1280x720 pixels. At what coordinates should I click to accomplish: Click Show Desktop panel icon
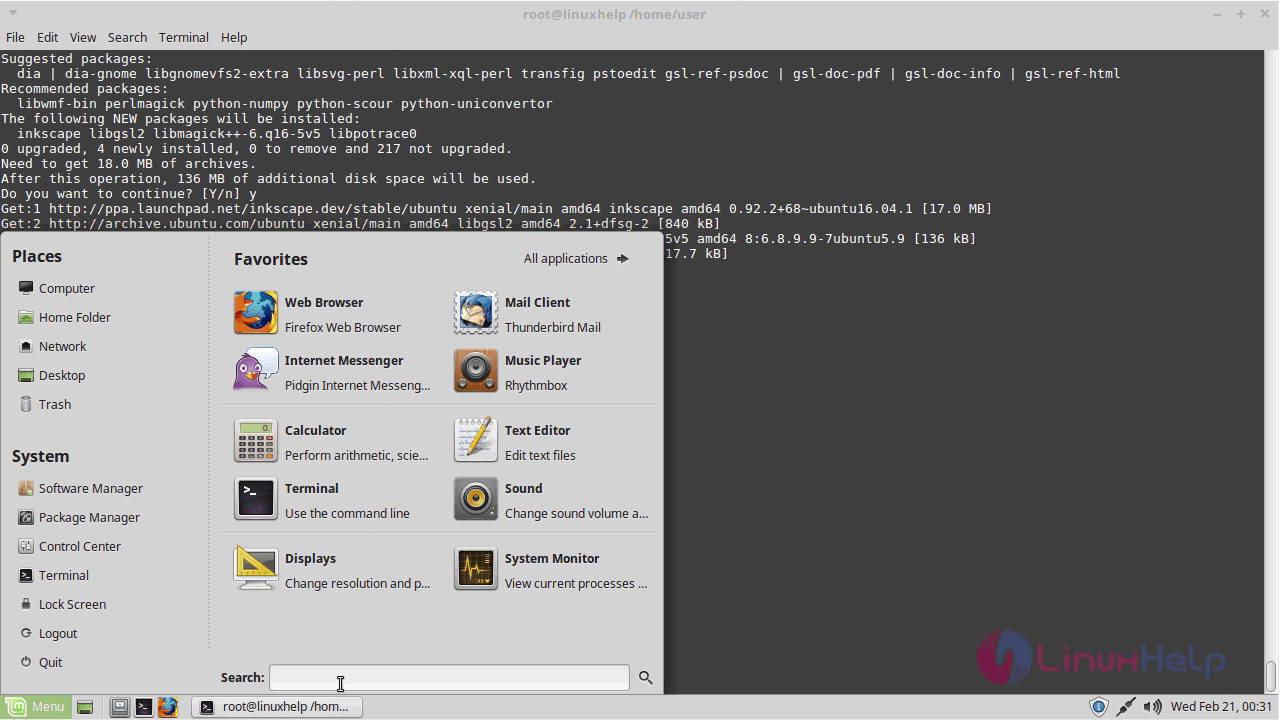tap(85, 707)
